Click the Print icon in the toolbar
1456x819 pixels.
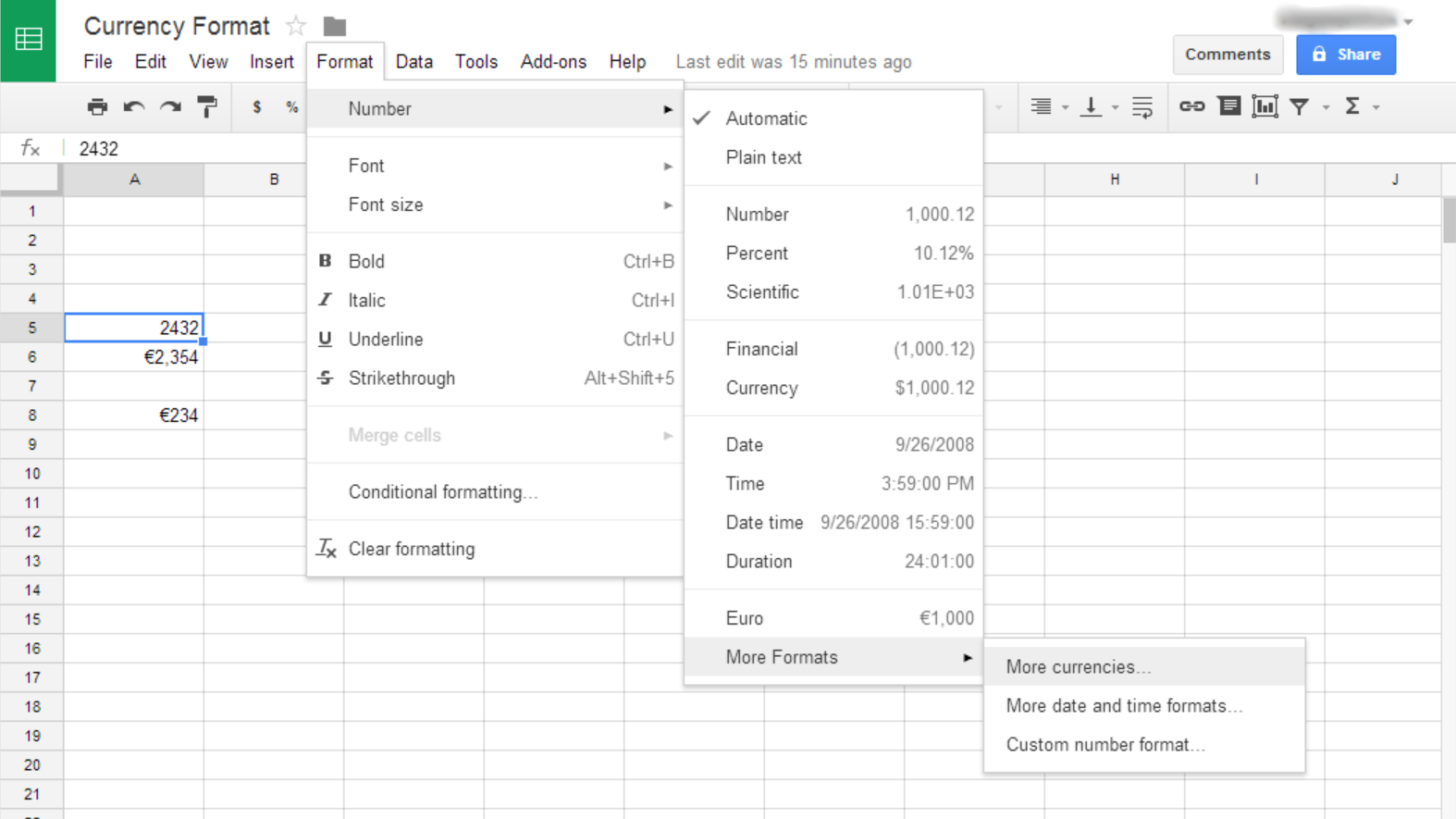pyautogui.click(x=97, y=107)
